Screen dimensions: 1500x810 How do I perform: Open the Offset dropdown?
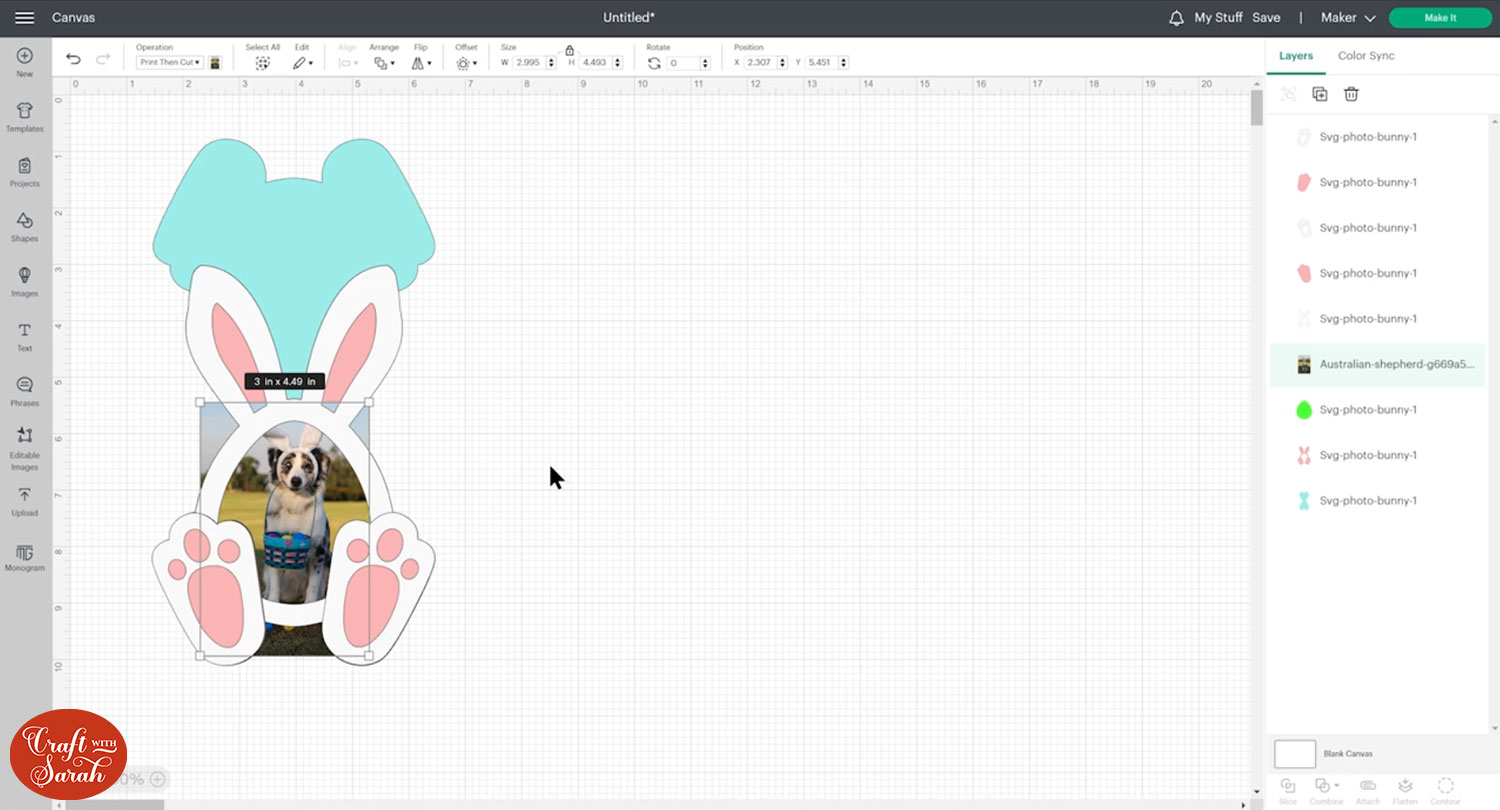pos(466,63)
